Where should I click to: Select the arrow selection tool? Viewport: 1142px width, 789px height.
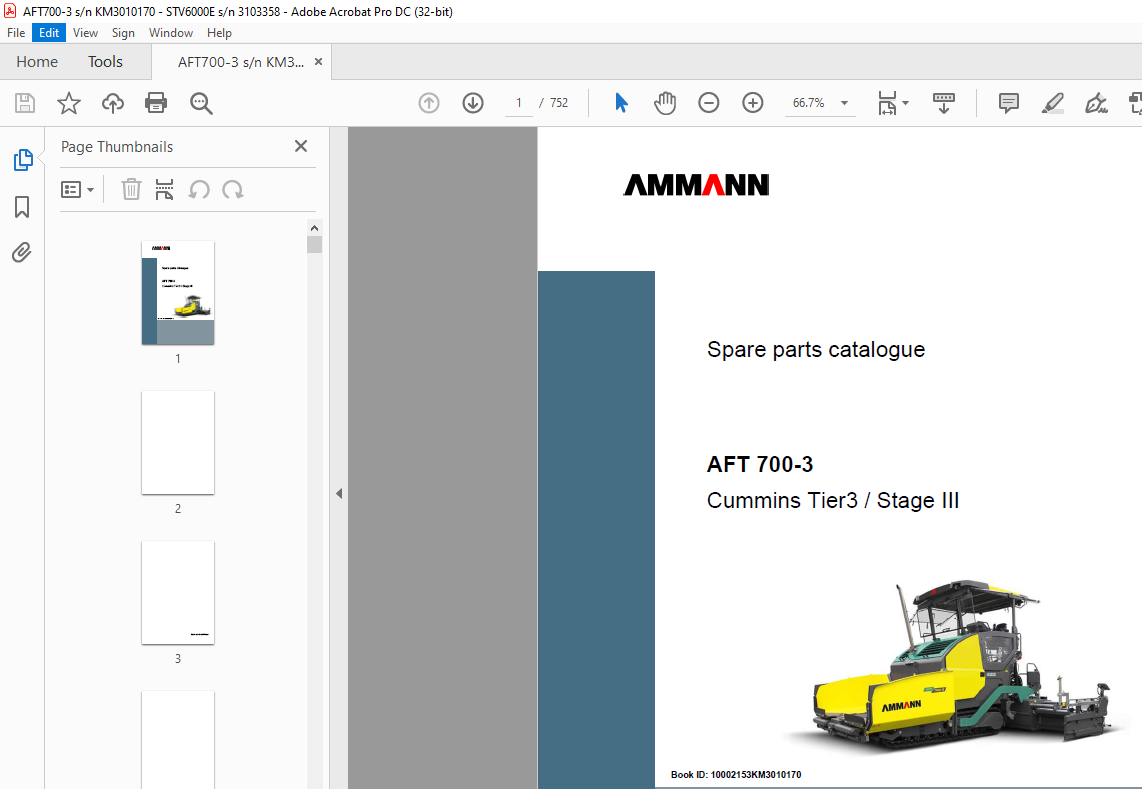tap(621, 103)
